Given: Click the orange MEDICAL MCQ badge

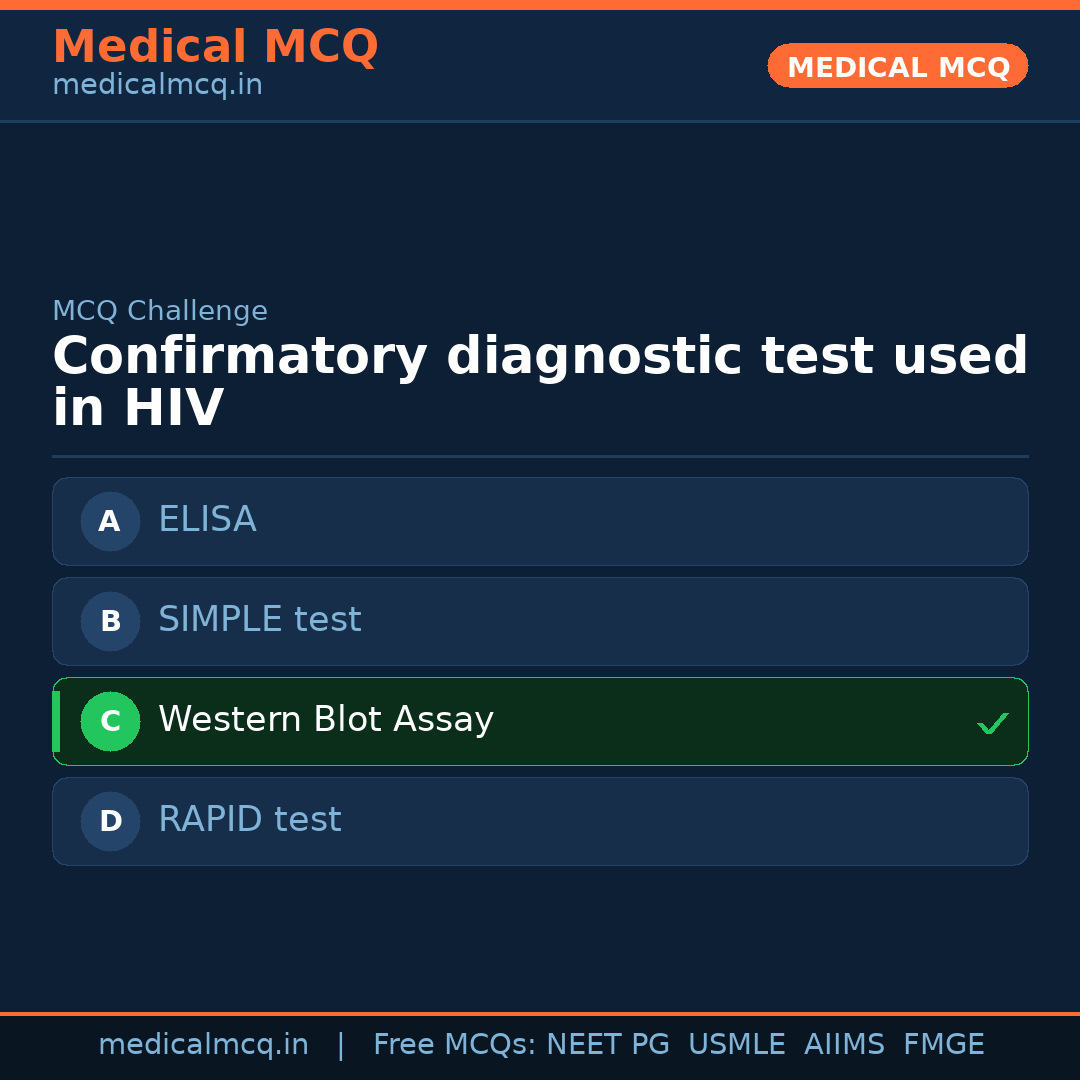Looking at the screenshot, I should (898, 67).
